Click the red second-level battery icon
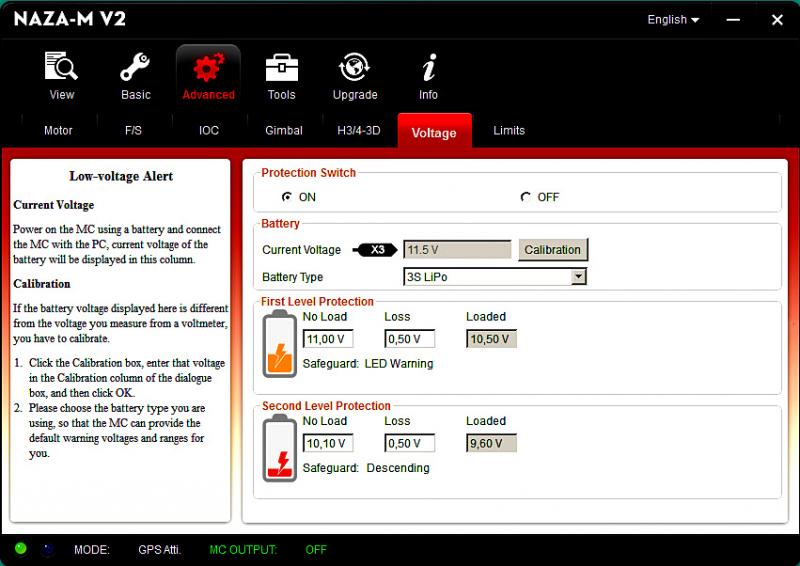This screenshot has width=800, height=566. (x=280, y=449)
